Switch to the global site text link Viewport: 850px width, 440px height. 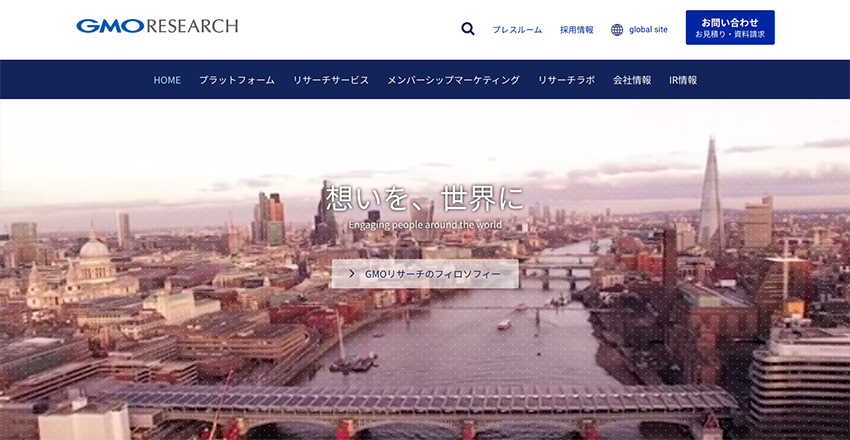(648, 30)
